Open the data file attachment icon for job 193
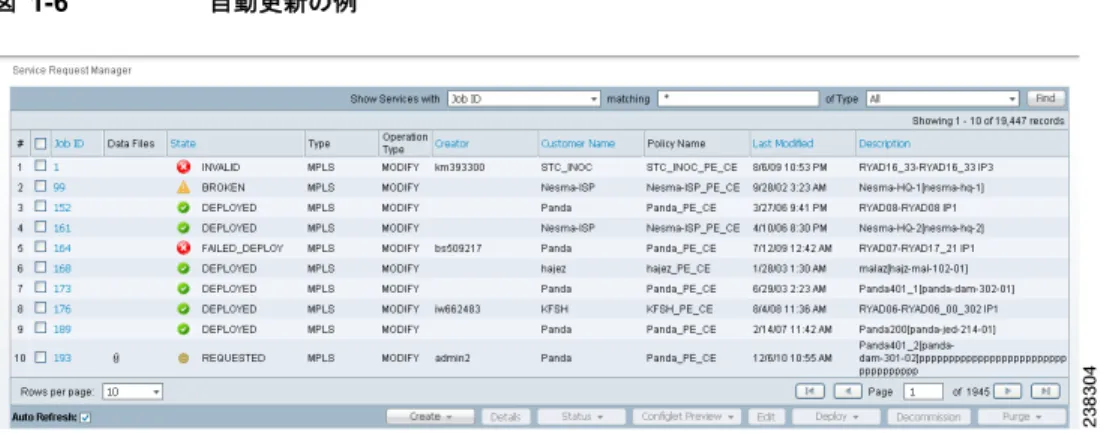Image resolution: width=1104 pixels, height=435 pixels. (116, 358)
